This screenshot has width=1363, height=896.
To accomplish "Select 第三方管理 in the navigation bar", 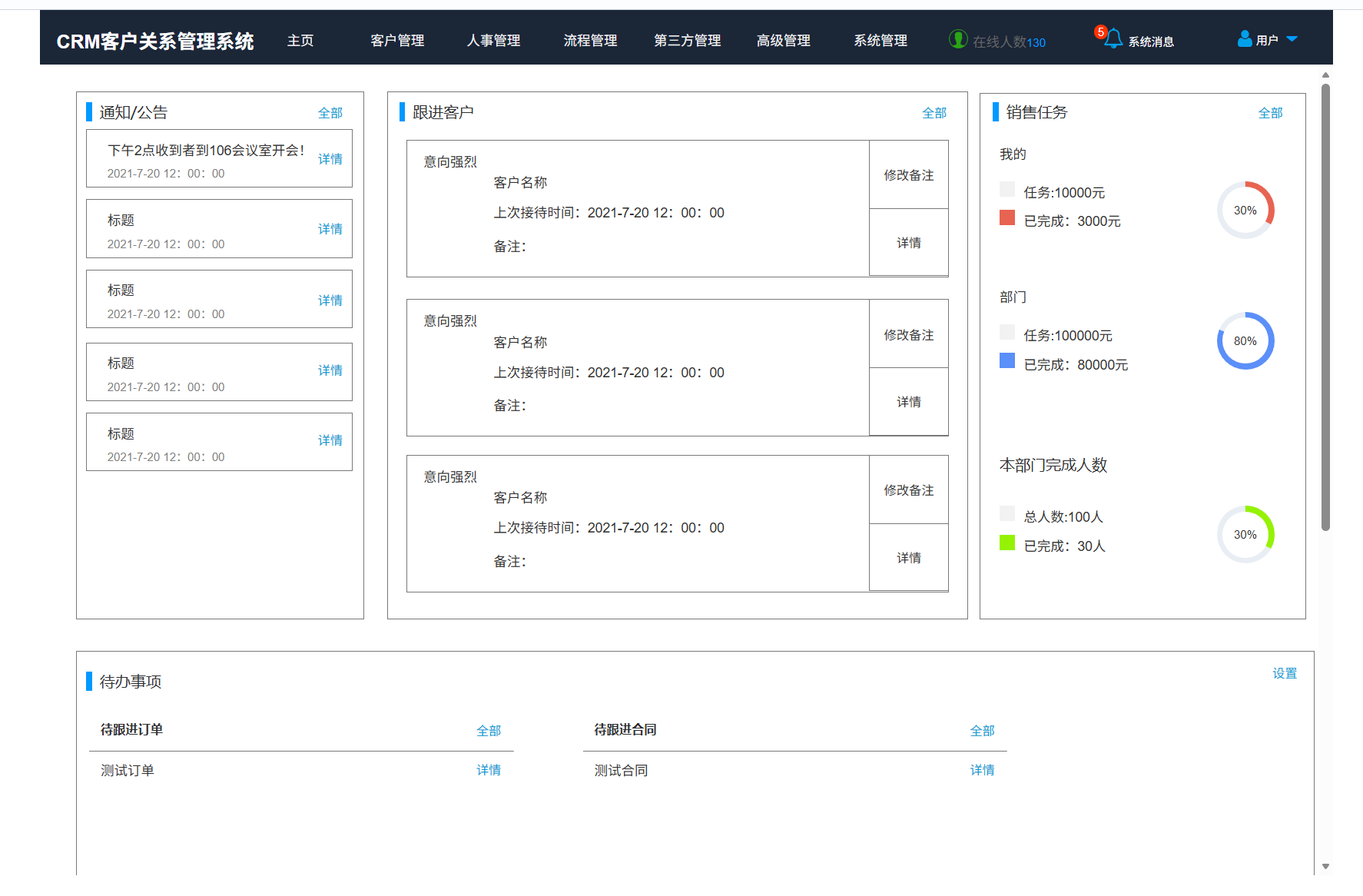I will coord(687,41).
